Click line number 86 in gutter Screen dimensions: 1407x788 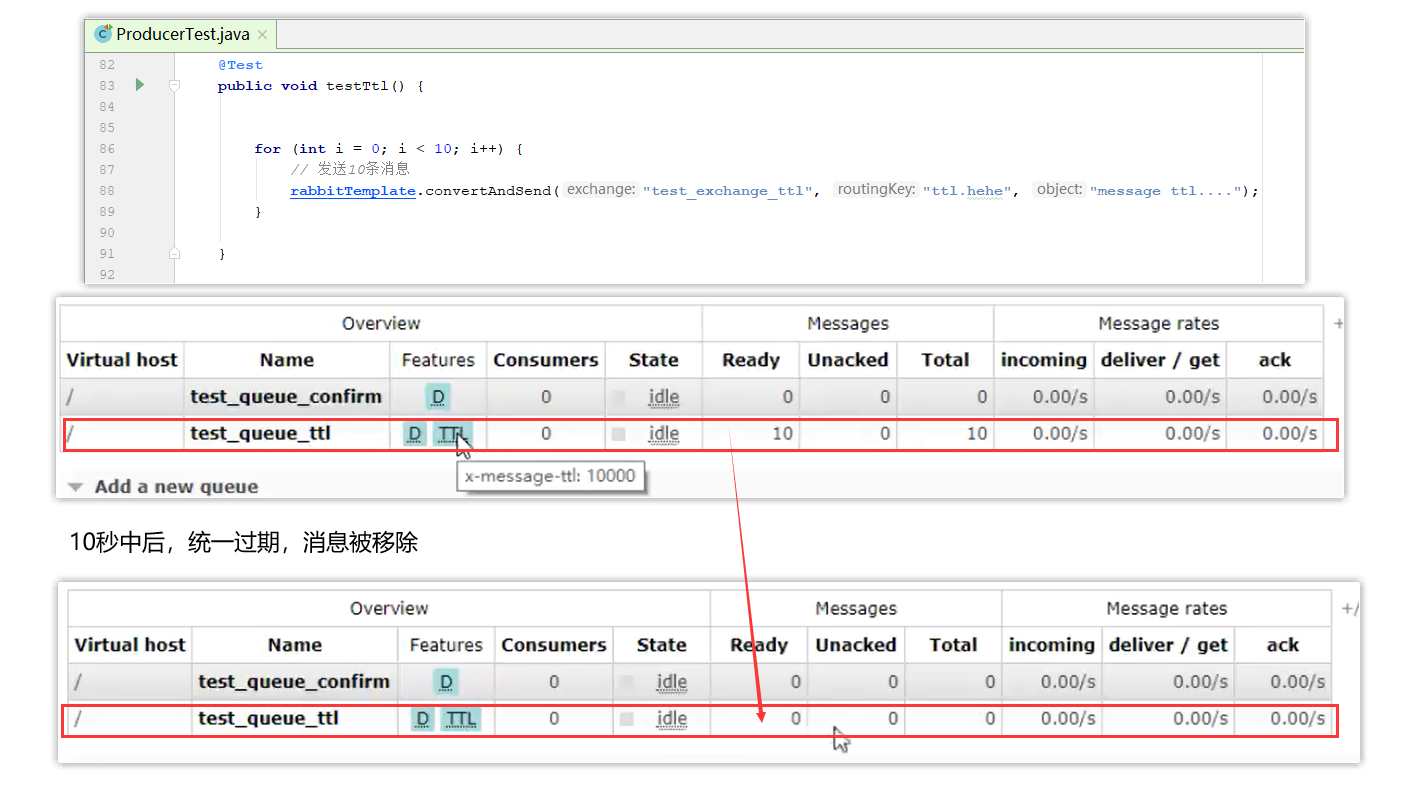pos(107,149)
